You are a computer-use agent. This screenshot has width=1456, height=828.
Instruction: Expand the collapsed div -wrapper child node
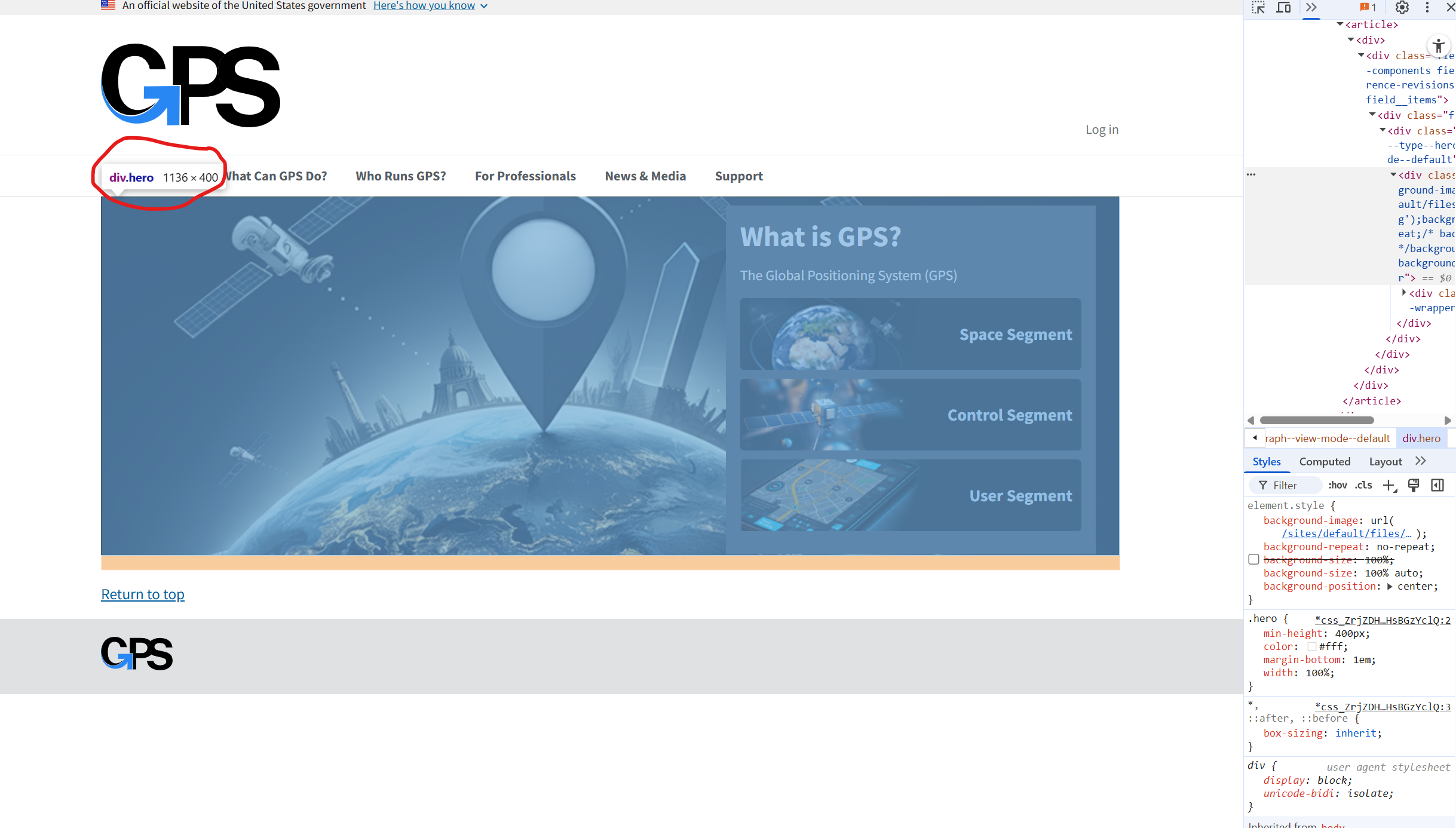click(1404, 293)
